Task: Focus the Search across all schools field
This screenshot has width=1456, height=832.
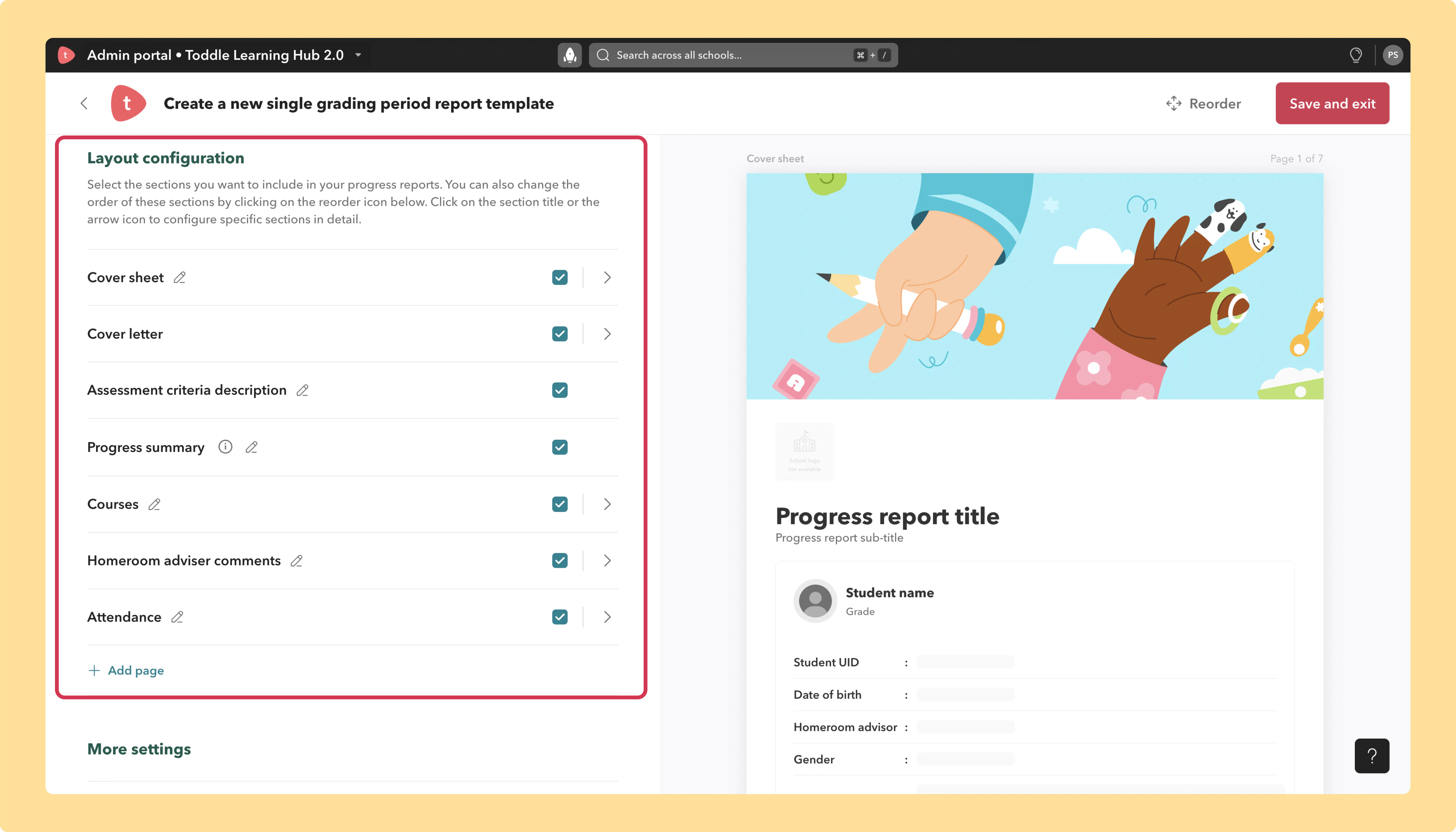Action: pos(743,55)
